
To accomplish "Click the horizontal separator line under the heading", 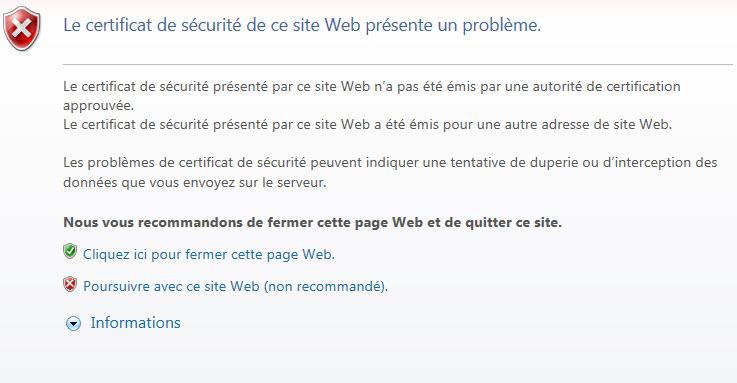I will [x=398, y=64].
